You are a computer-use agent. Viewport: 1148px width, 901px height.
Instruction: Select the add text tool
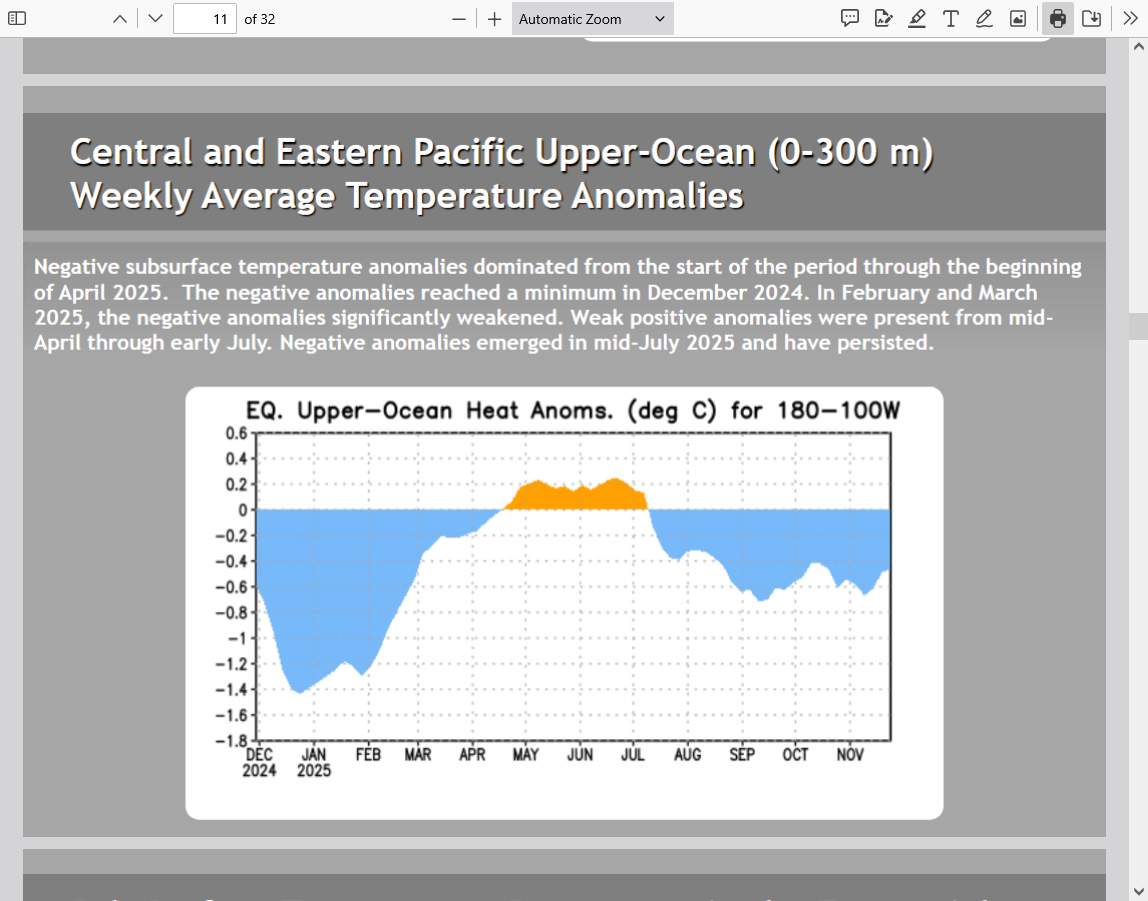(x=950, y=19)
